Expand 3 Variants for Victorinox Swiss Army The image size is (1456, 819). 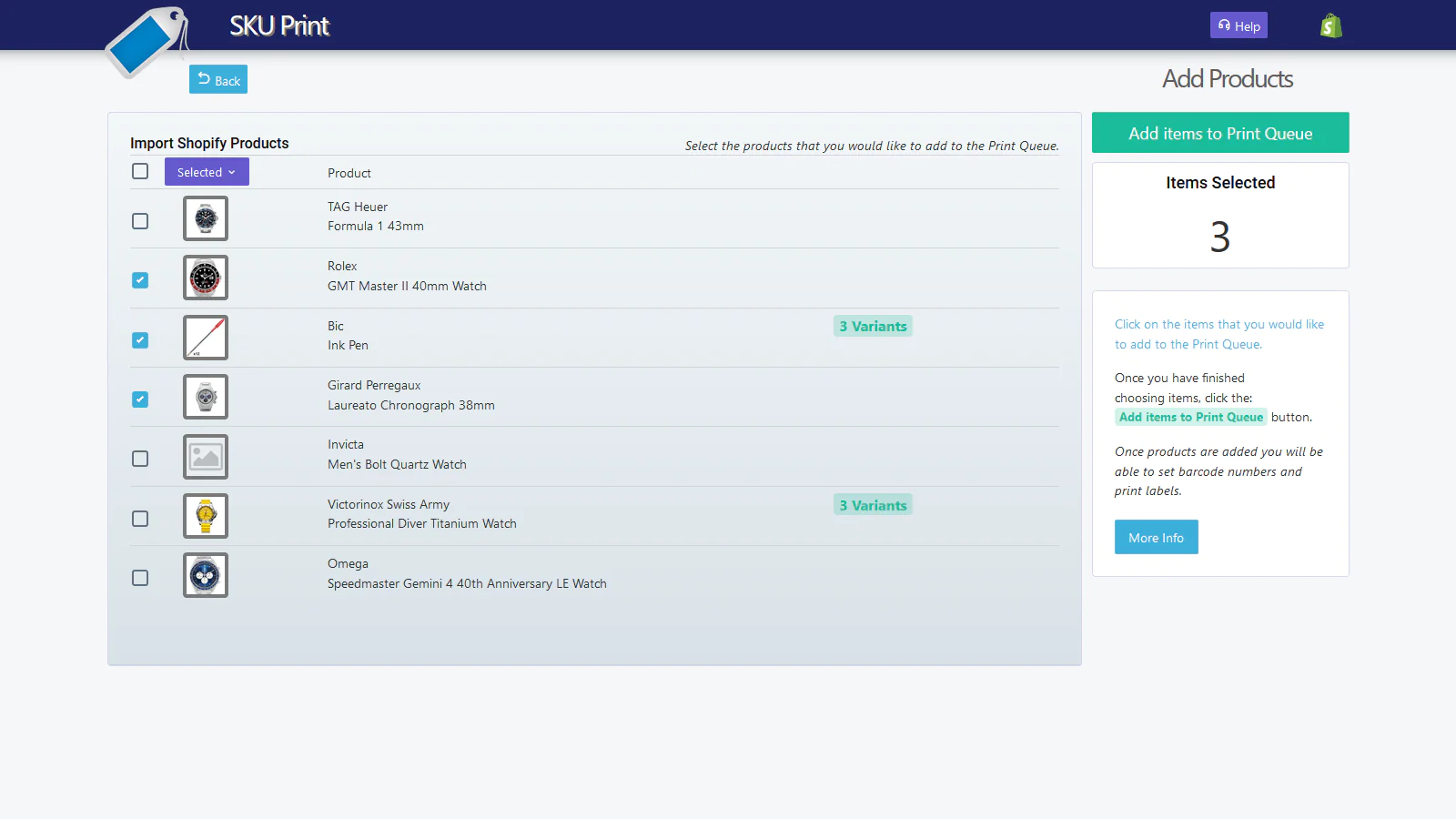pos(873,504)
